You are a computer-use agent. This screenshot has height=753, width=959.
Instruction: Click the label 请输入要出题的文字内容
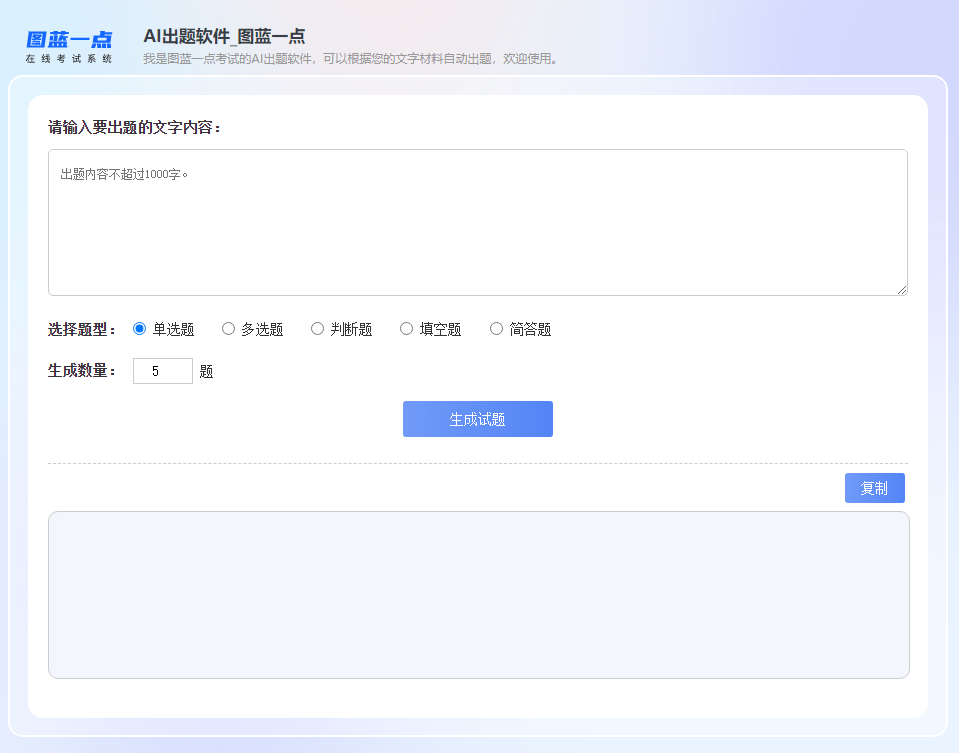click(x=135, y=127)
